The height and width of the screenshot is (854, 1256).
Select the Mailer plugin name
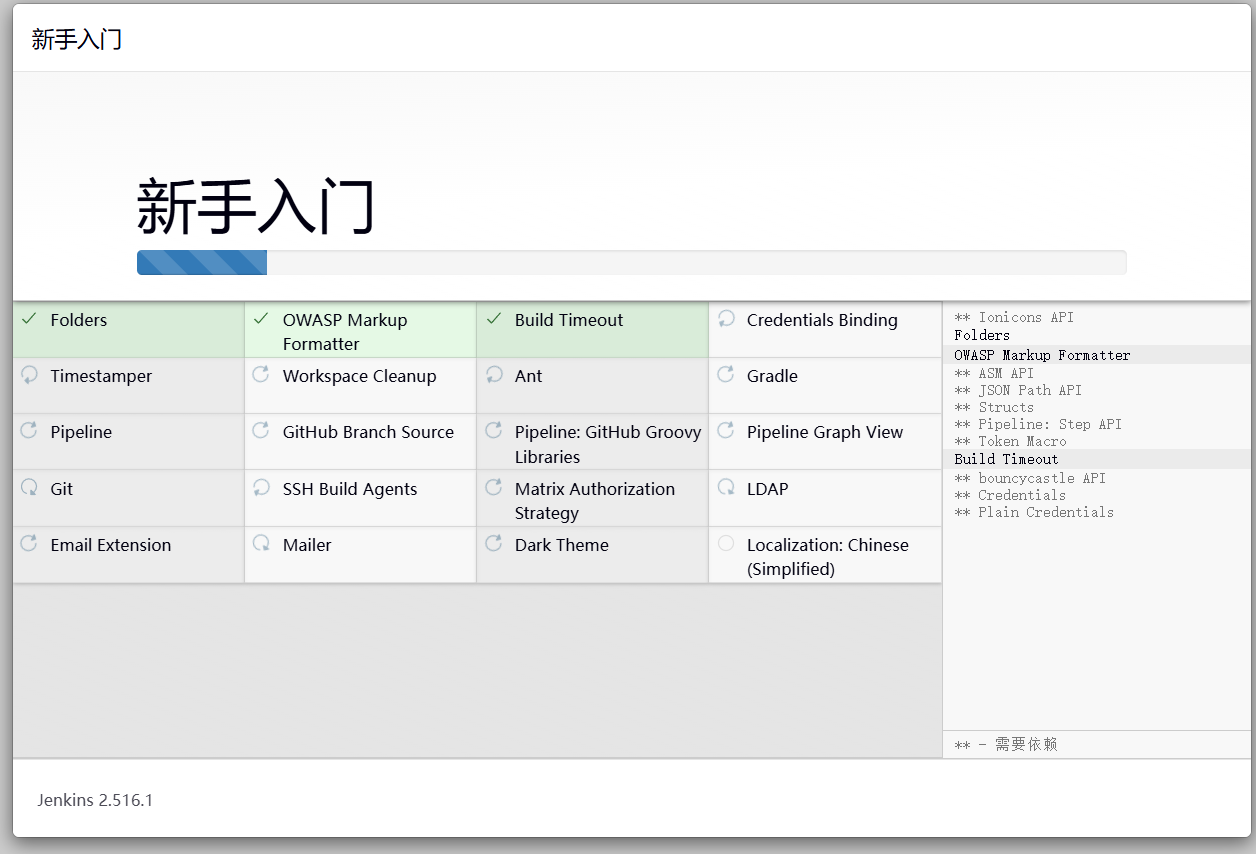coord(307,545)
